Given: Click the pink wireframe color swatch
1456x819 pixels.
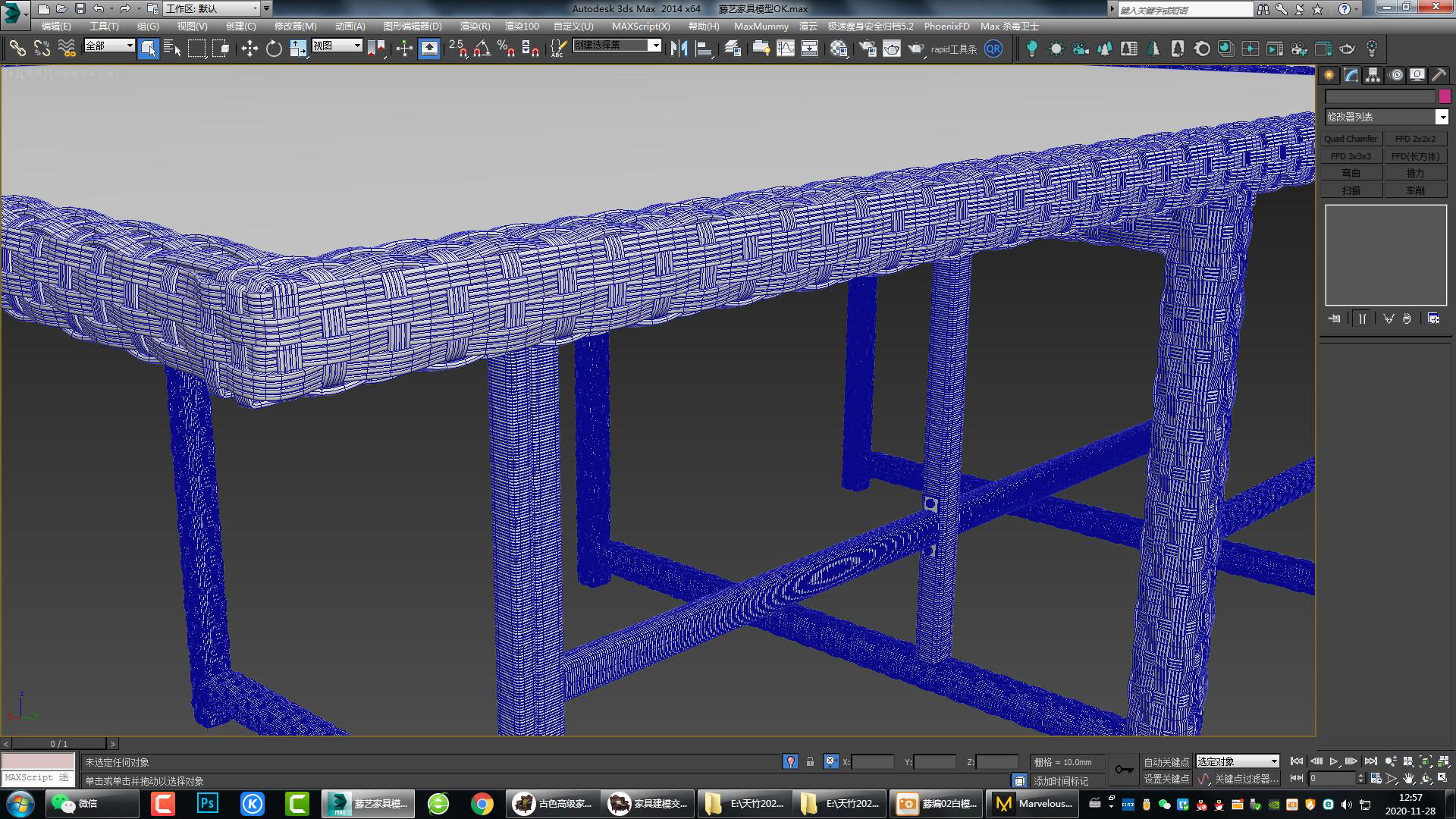Looking at the screenshot, I should [1443, 97].
